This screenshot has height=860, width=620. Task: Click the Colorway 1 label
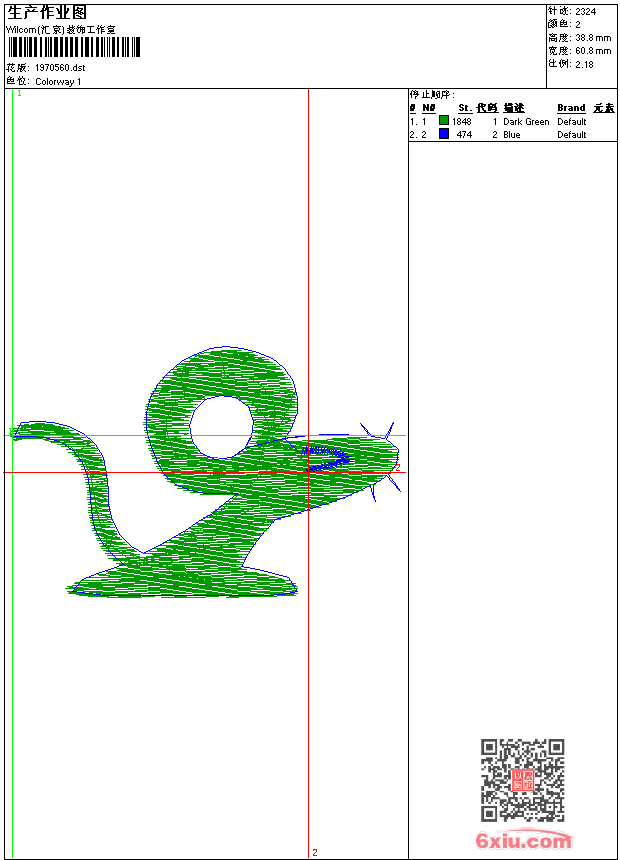point(59,82)
